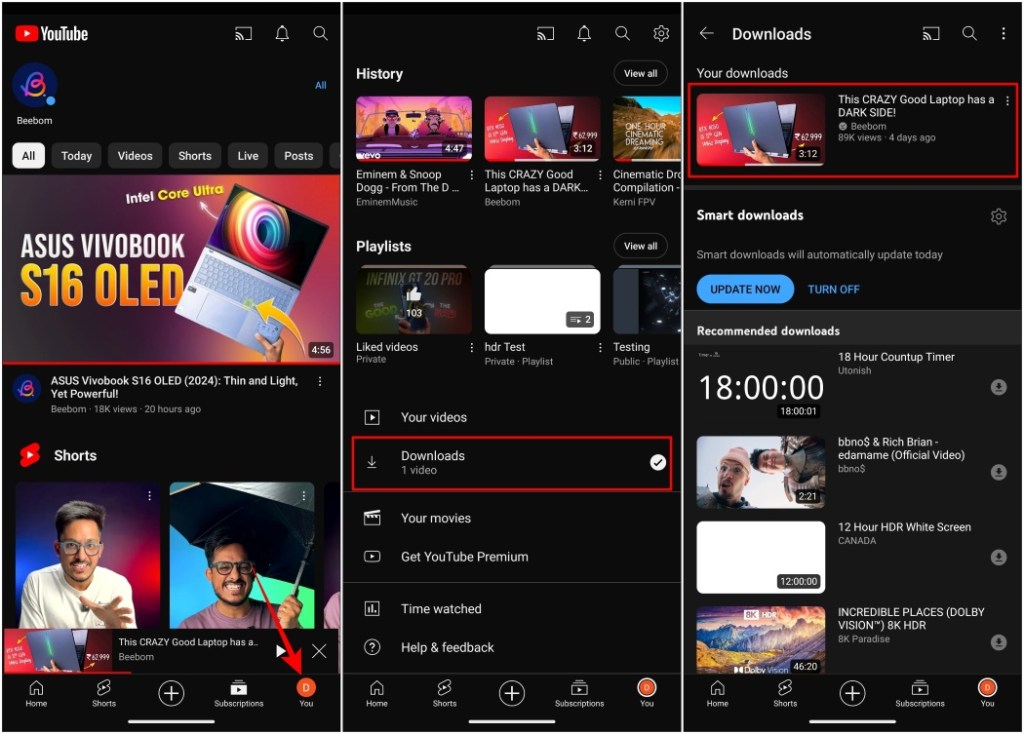
Task: Select the Today filter chip
Action: click(x=76, y=155)
